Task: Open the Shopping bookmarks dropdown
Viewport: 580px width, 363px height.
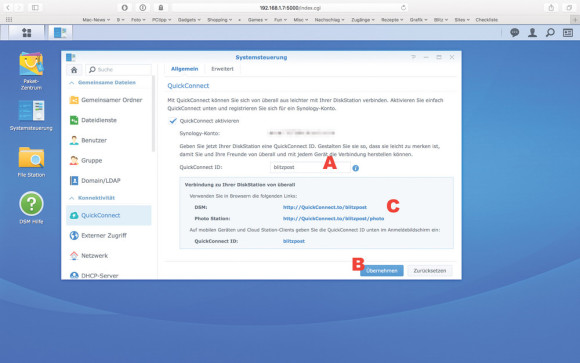Action: coord(220,20)
